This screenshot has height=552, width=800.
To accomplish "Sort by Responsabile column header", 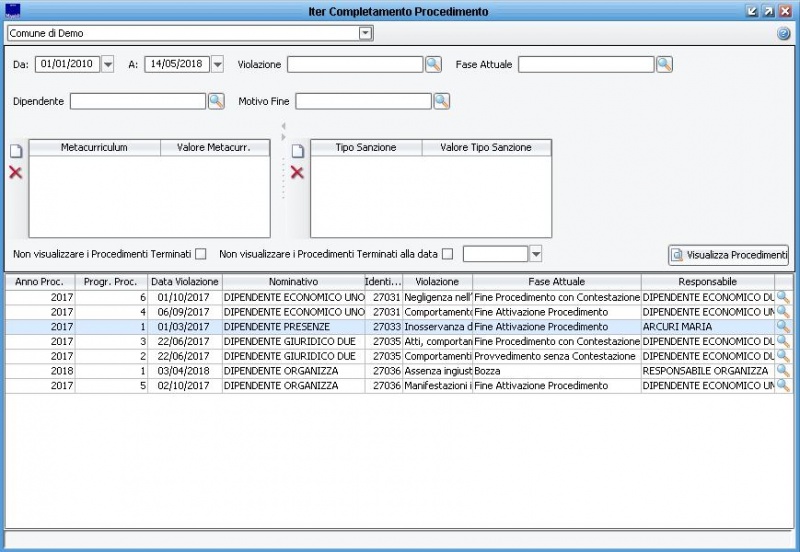I will [708, 282].
